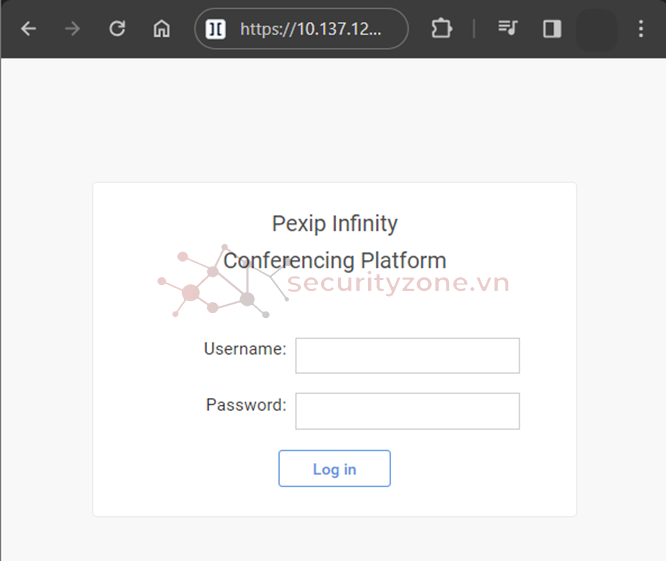Click the Username: label
This screenshot has width=666, height=561.
(x=245, y=349)
